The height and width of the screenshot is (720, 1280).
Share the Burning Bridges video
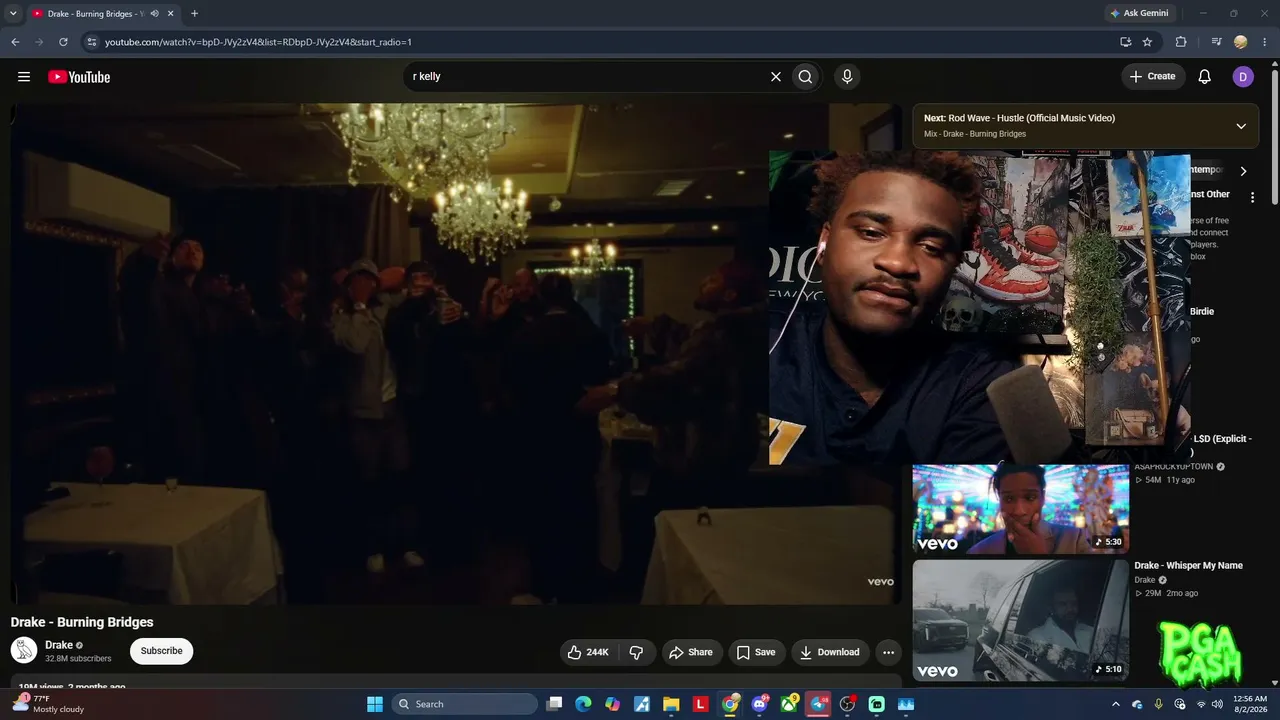point(691,652)
